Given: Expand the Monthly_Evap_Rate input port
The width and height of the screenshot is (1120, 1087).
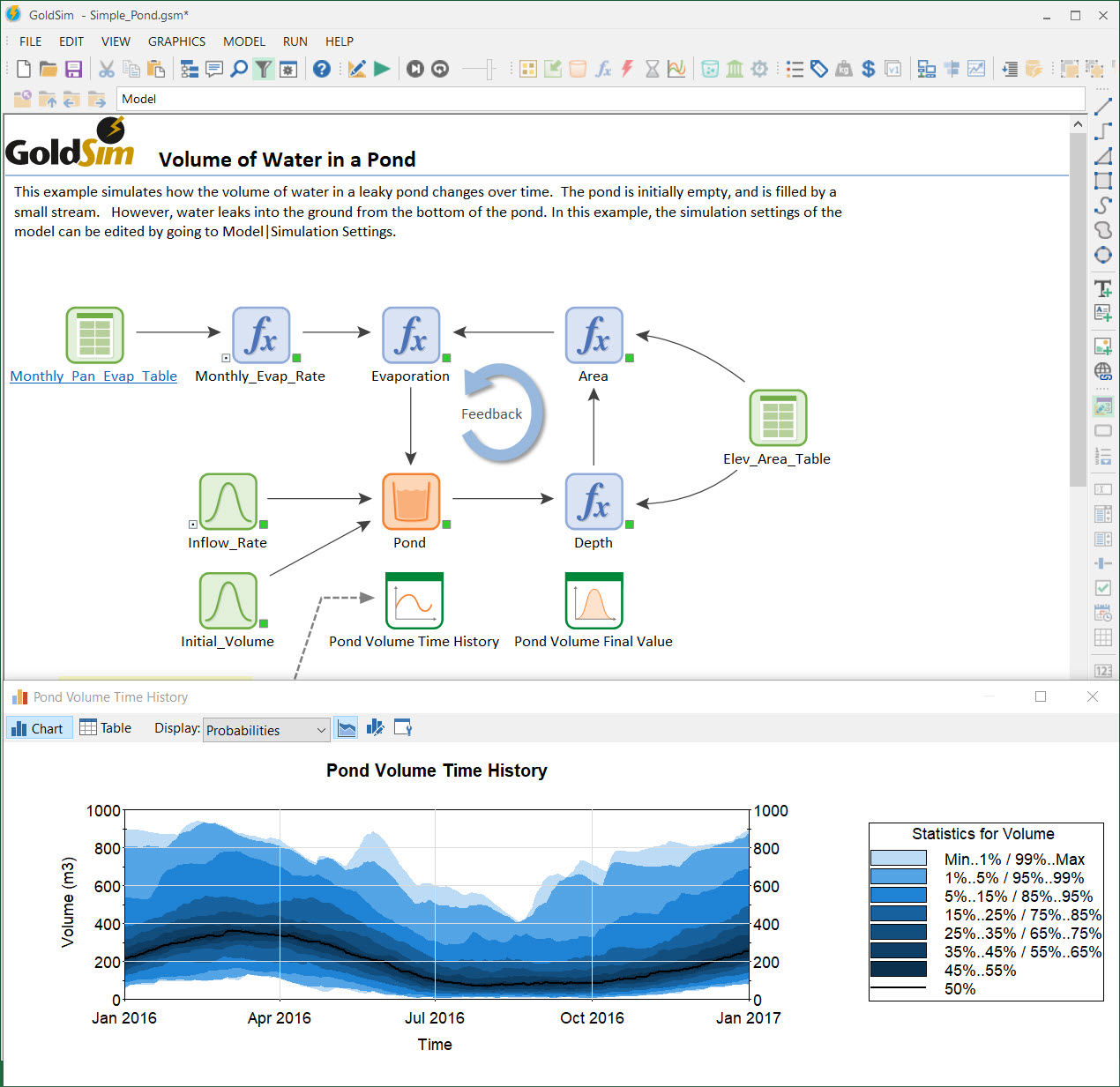Looking at the screenshot, I should pos(226,358).
